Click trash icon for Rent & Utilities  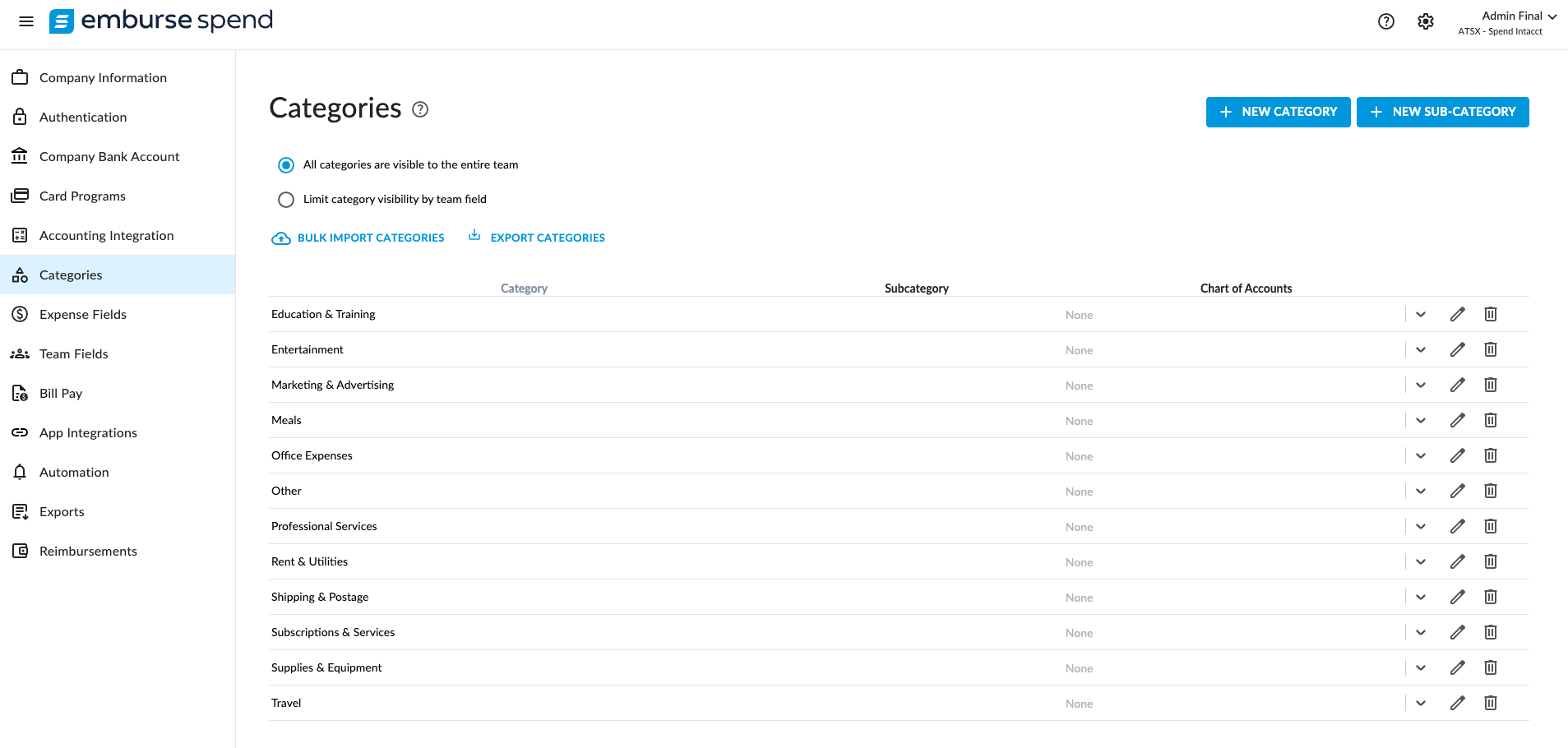point(1491,561)
